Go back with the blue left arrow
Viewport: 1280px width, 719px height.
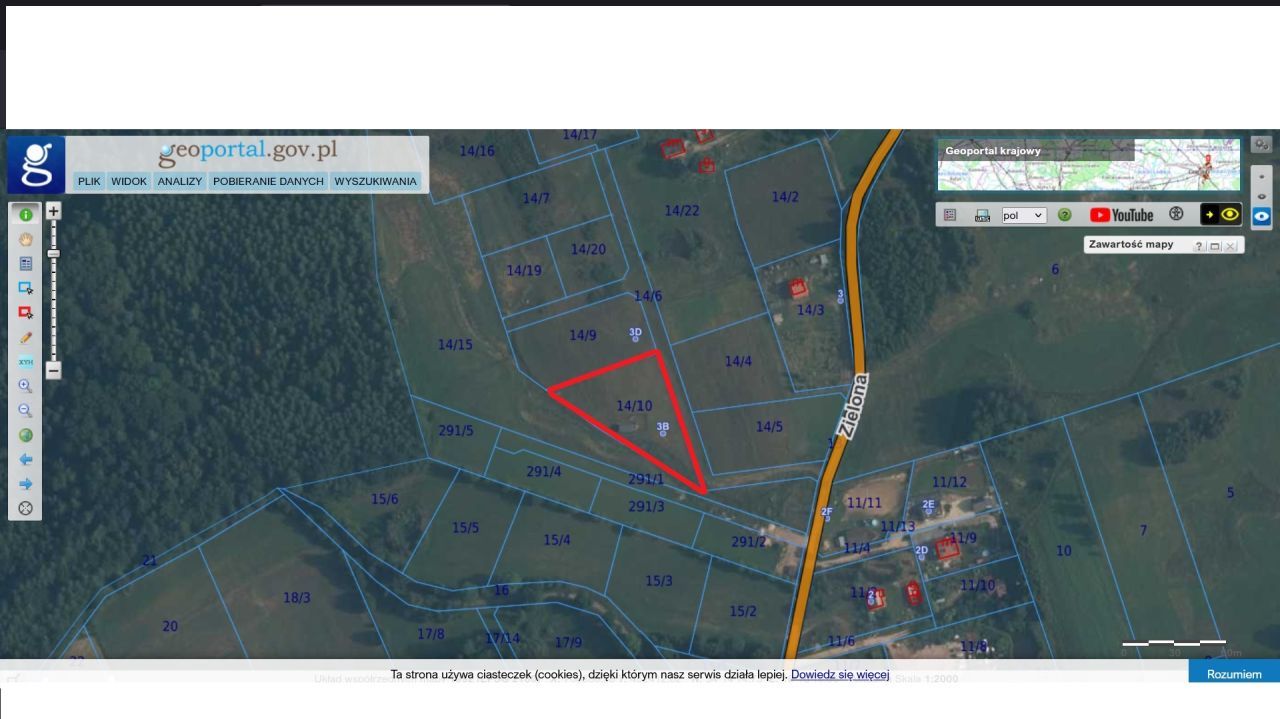pyautogui.click(x=26, y=459)
